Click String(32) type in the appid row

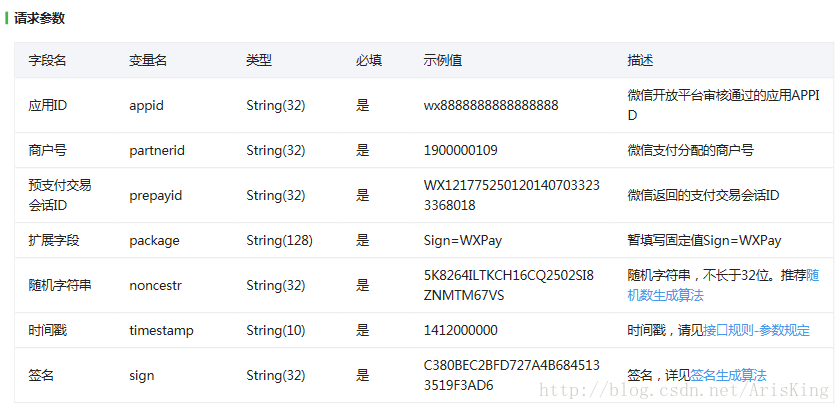coord(275,106)
